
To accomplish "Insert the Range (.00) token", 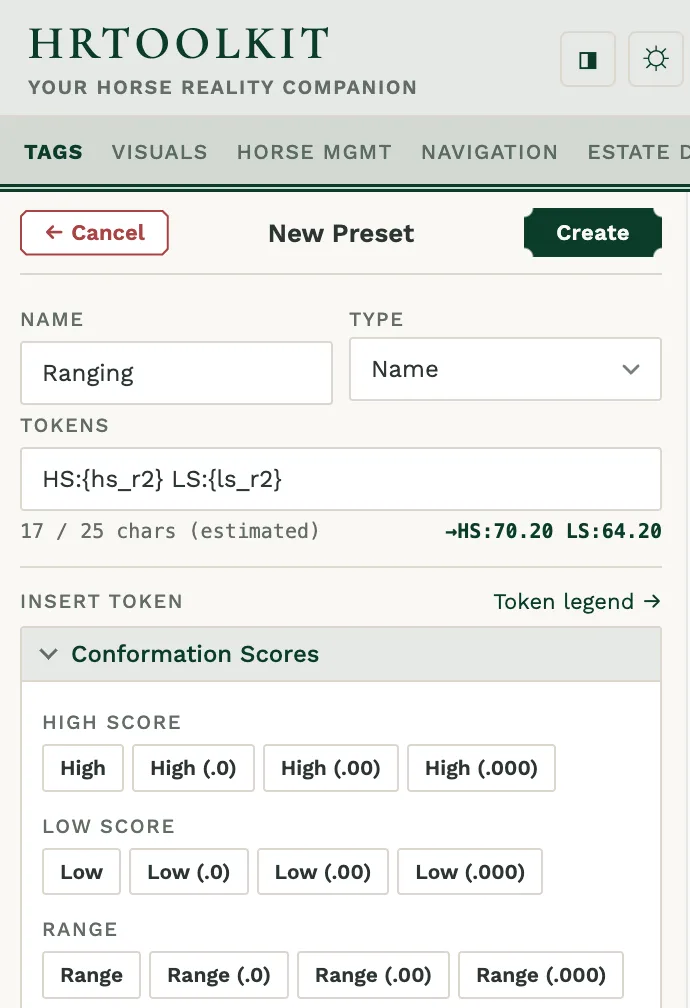I will click(373, 975).
